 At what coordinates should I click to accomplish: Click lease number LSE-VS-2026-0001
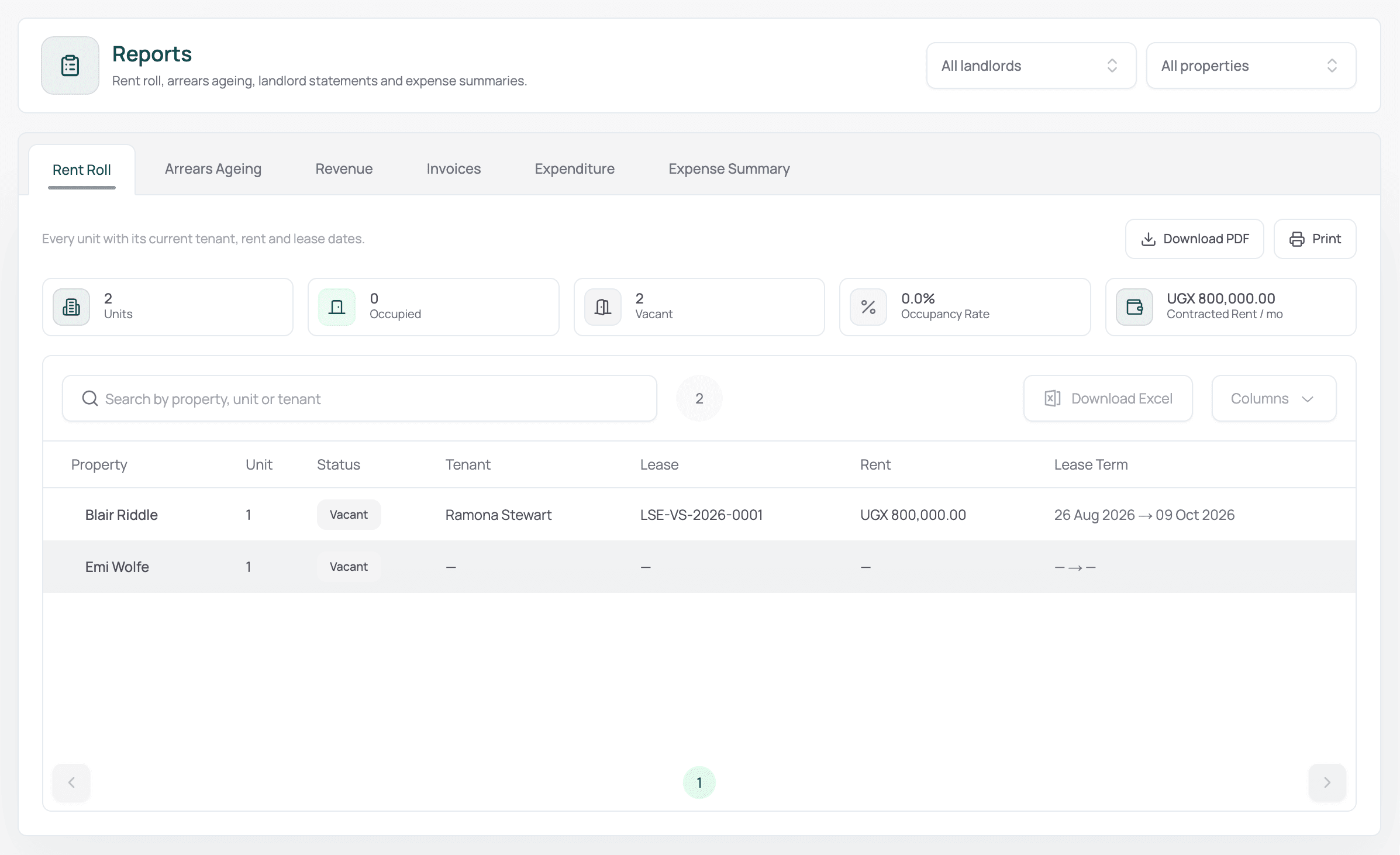tap(701, 515)
